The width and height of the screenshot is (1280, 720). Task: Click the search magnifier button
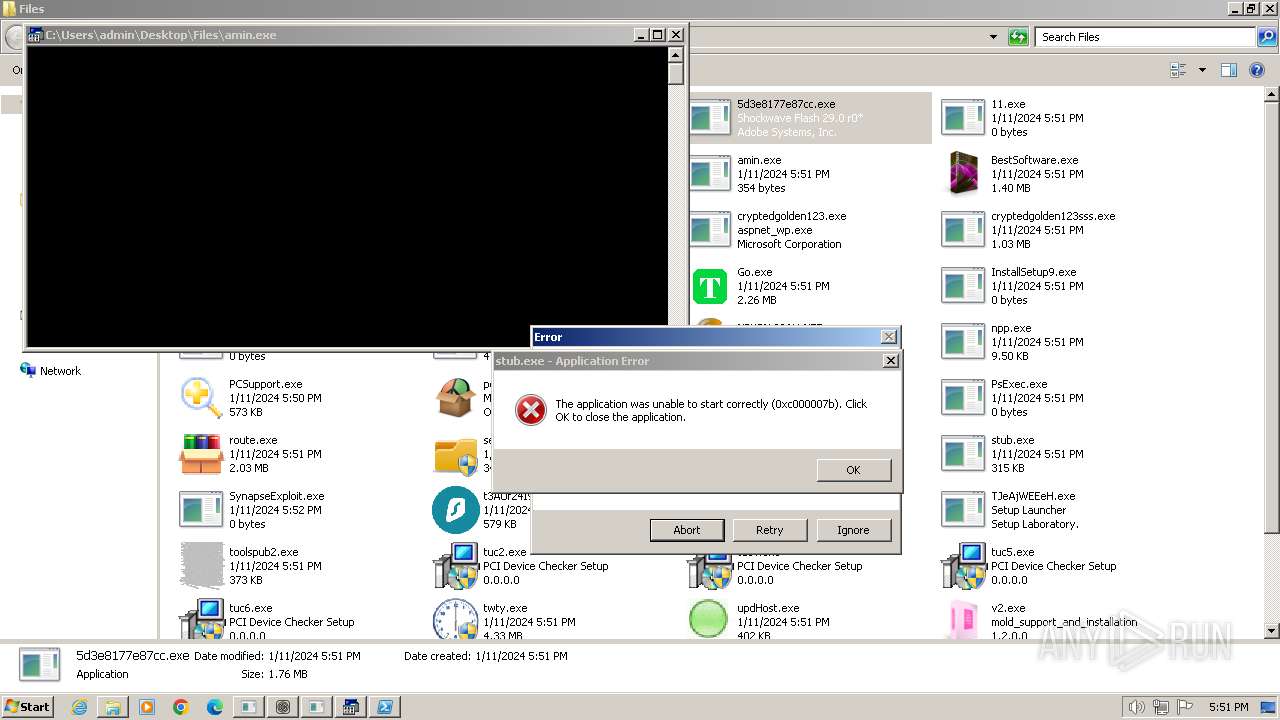tap(1266, 37)
